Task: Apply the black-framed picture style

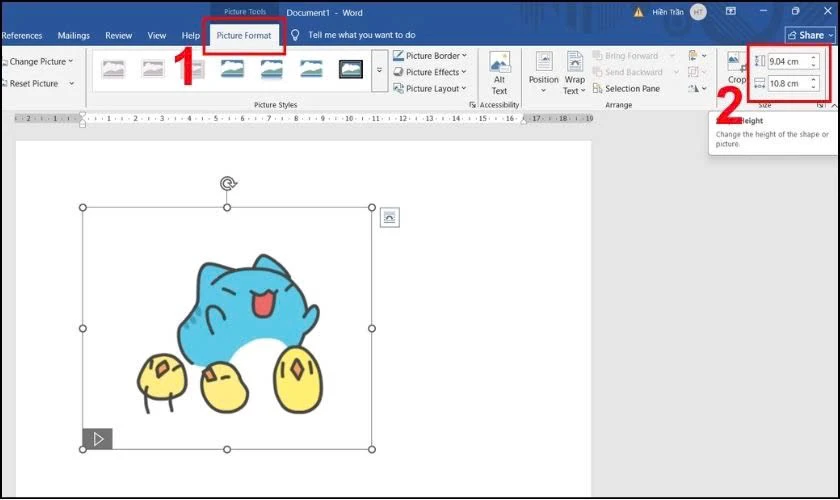Action: [351, 69]
